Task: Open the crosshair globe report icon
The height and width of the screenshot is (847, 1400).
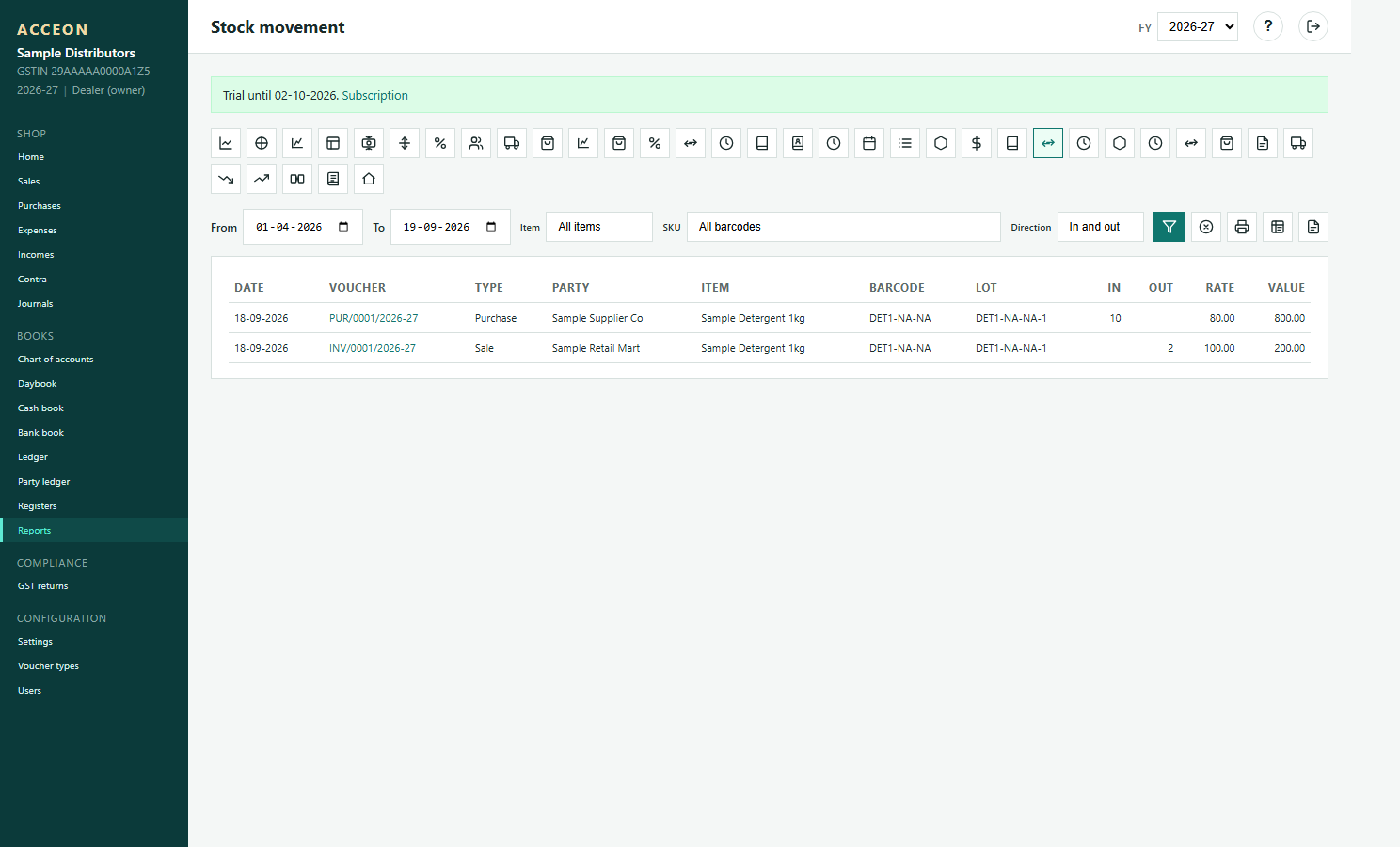Action: [262, 143]
